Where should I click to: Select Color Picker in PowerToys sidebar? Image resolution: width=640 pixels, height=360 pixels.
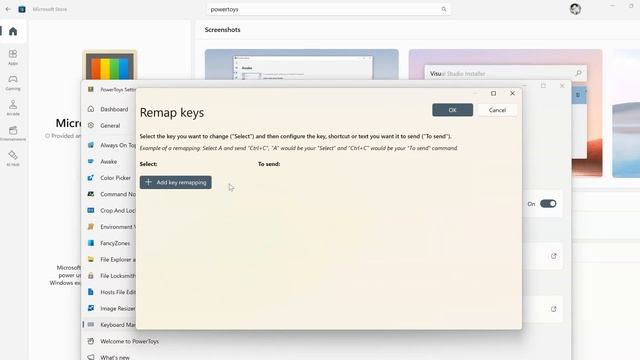[116, 178]
